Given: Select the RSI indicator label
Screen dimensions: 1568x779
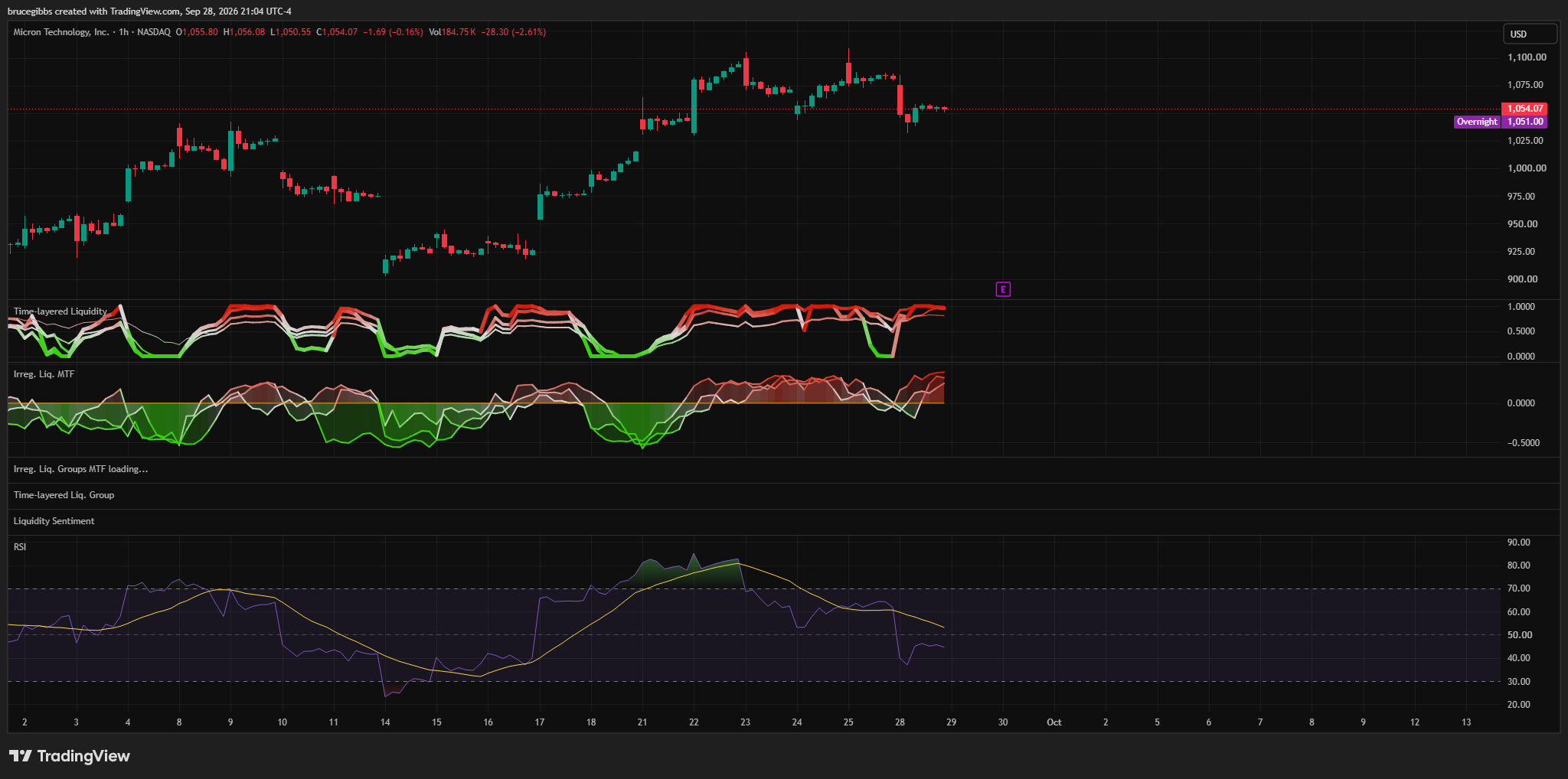Looking at the screenshot, I should click(20, 547).
